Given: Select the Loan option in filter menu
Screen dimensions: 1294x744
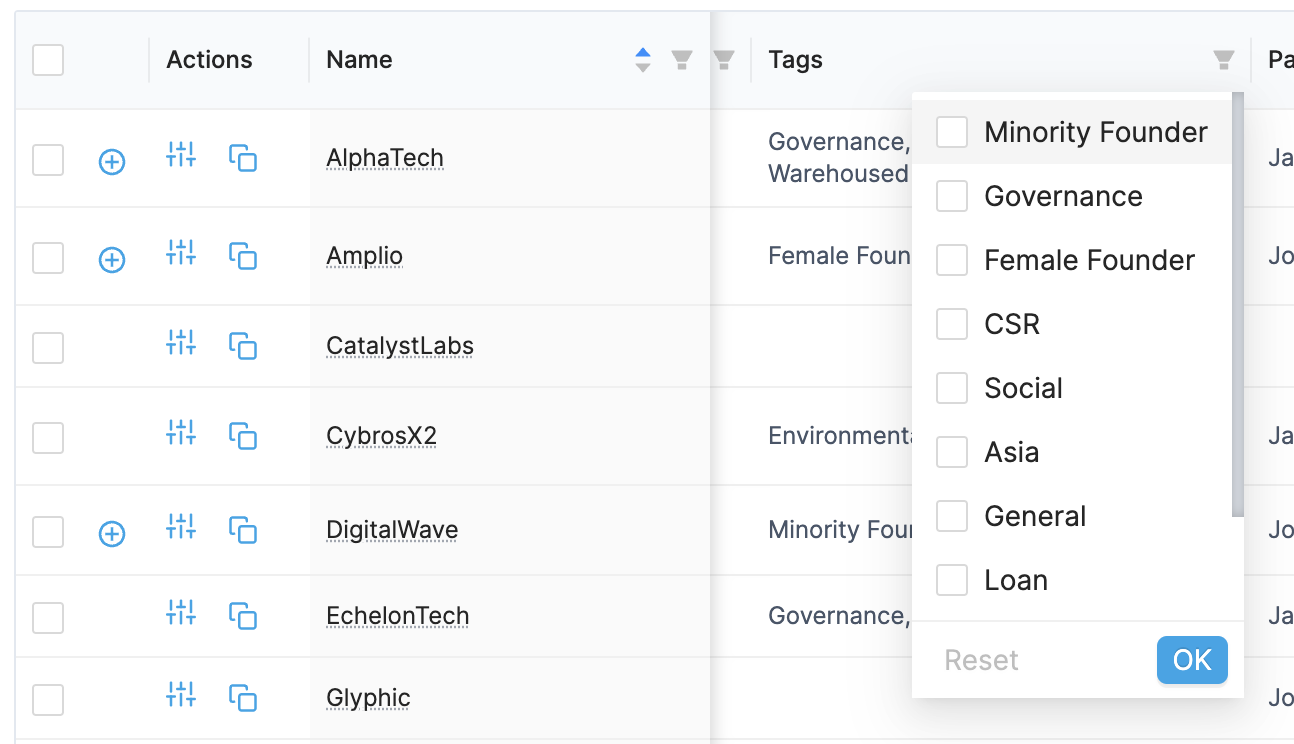Looking at the screenshot, I should [952, 580].
